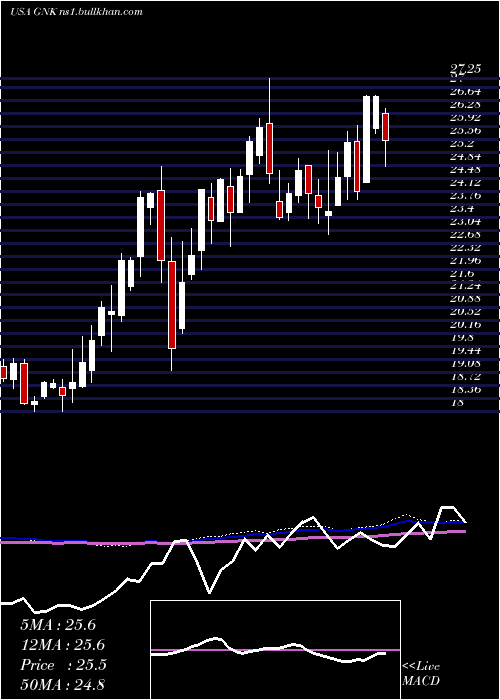The width and height of the screenshot is (500, 700).
Task: Click the 27.25 top price label
Action: (465, 69)
